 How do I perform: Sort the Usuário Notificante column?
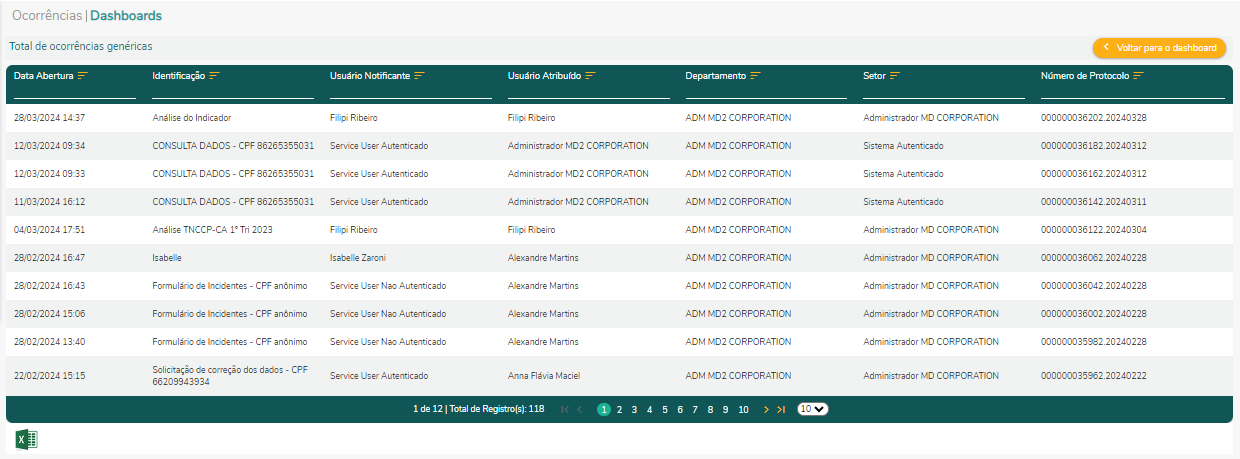420,76
